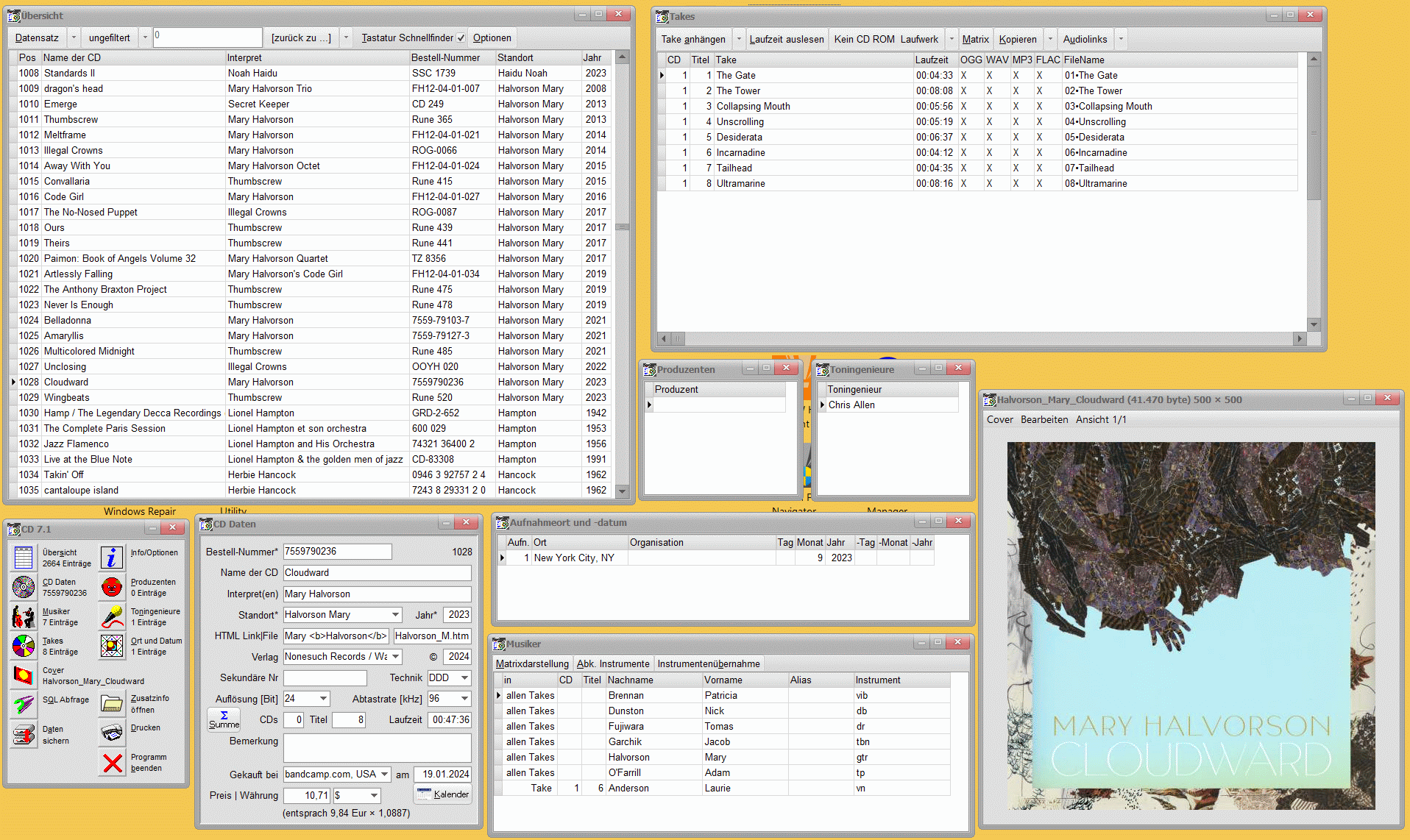Switch to the Instrumentenübernahme tab
Image resolution: width=1410 pixels, height=840 pixels.
pyautogui.click(x=708, y=663)
